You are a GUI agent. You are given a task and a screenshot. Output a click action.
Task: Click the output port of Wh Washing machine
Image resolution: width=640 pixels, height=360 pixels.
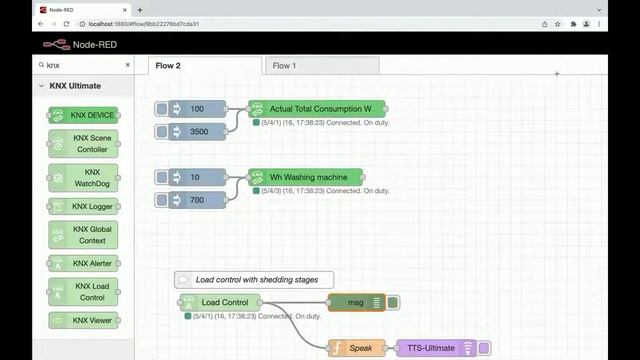click(x=363, y=177)
